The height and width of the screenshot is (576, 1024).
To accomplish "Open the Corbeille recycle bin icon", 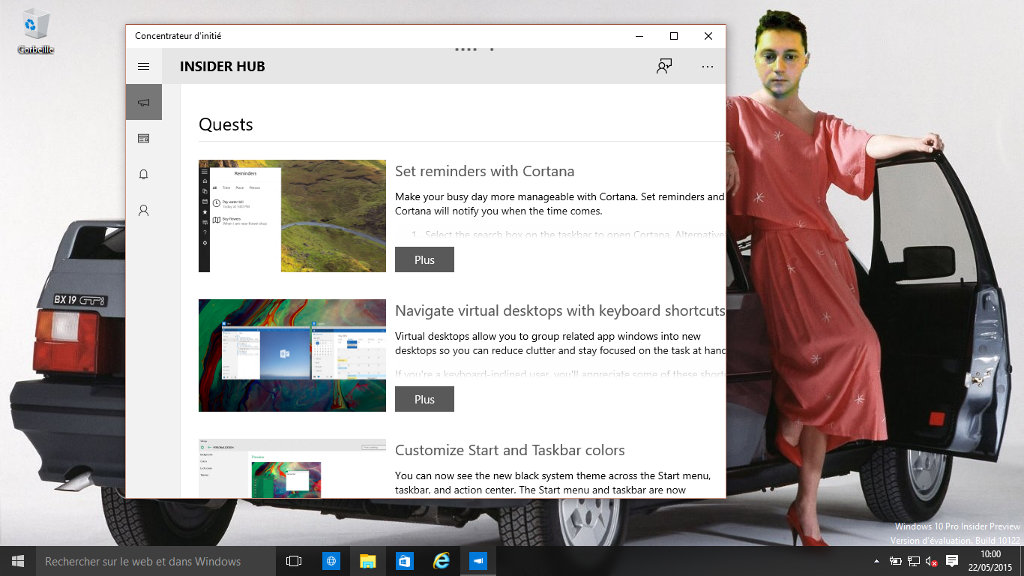I will [x=36, y=31].
